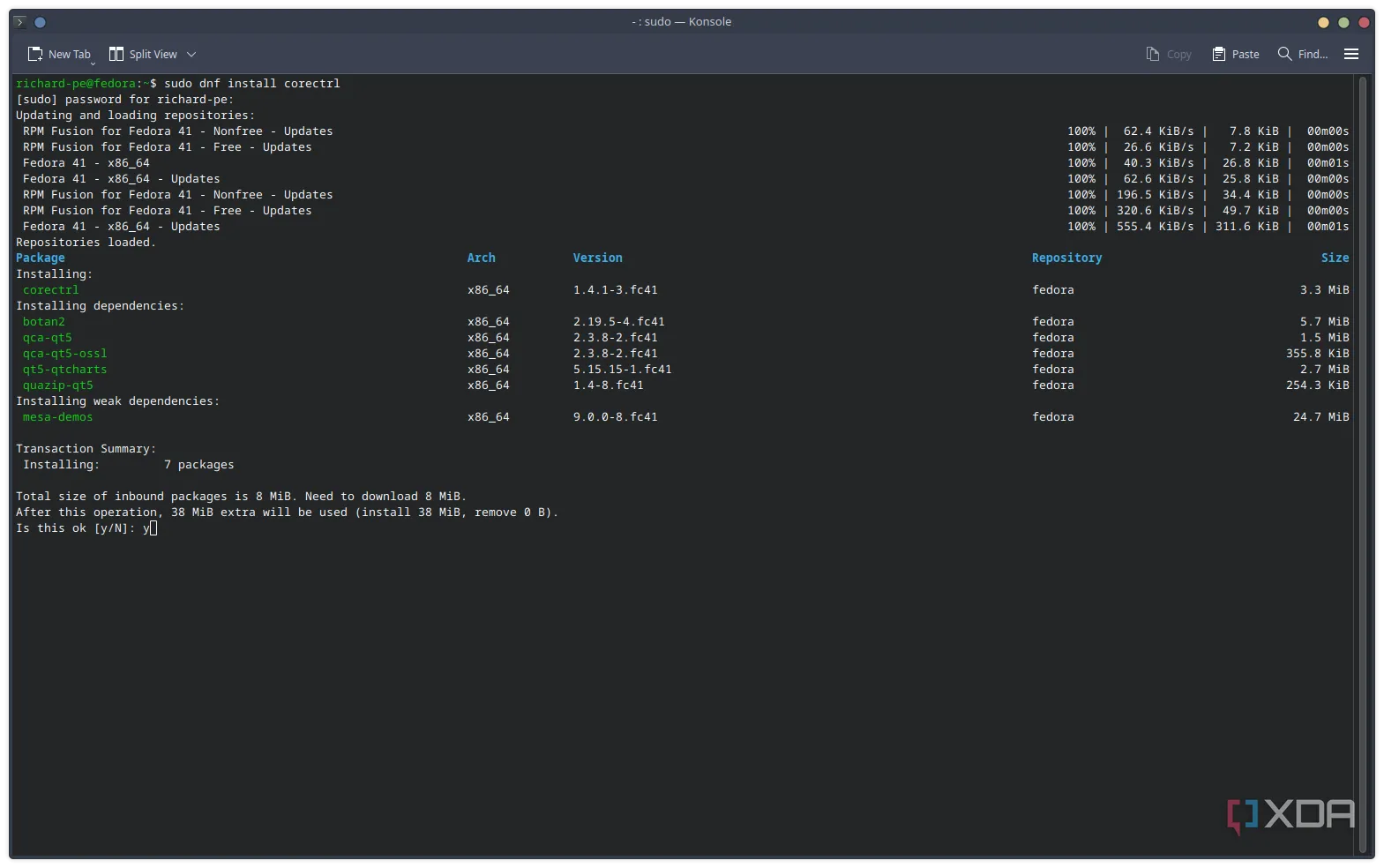Viewport: 1384px width, 868px height.
Task: Click the Split View button
Action: [143, 54]
